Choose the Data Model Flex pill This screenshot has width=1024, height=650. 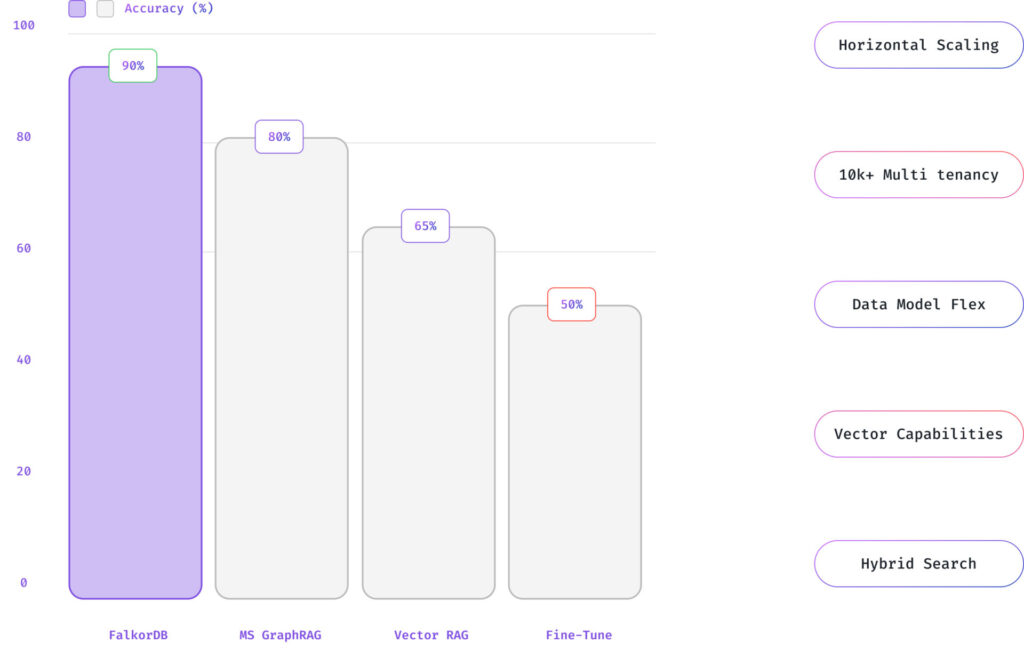918,304
